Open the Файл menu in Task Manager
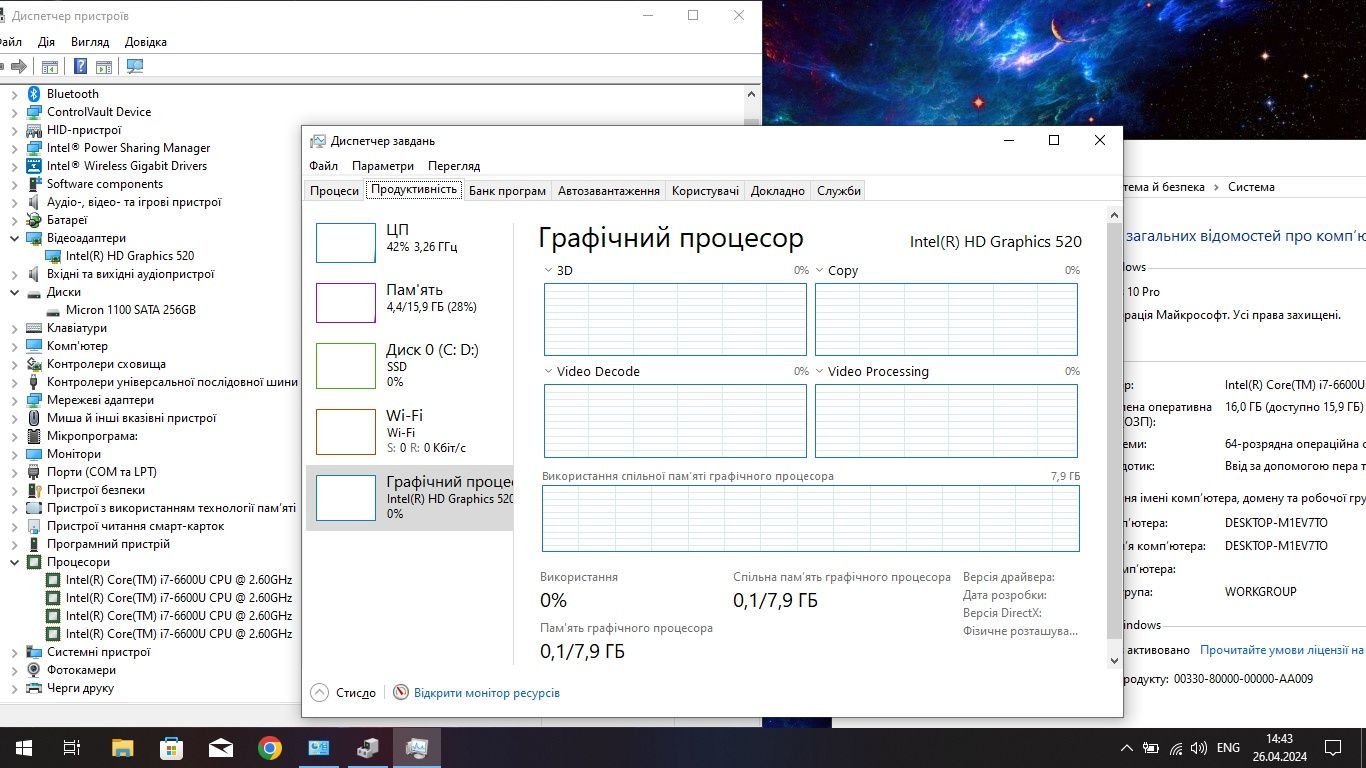 point(323,166)
